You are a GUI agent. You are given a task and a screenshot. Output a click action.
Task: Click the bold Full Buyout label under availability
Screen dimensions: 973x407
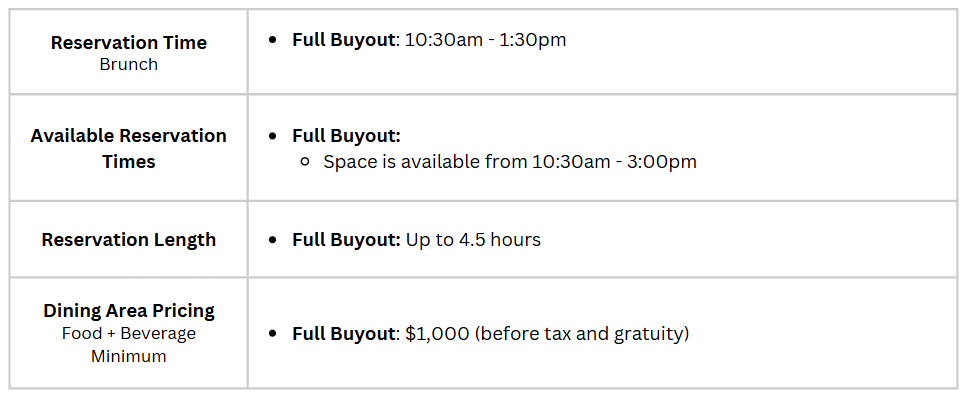pos(346,136)
